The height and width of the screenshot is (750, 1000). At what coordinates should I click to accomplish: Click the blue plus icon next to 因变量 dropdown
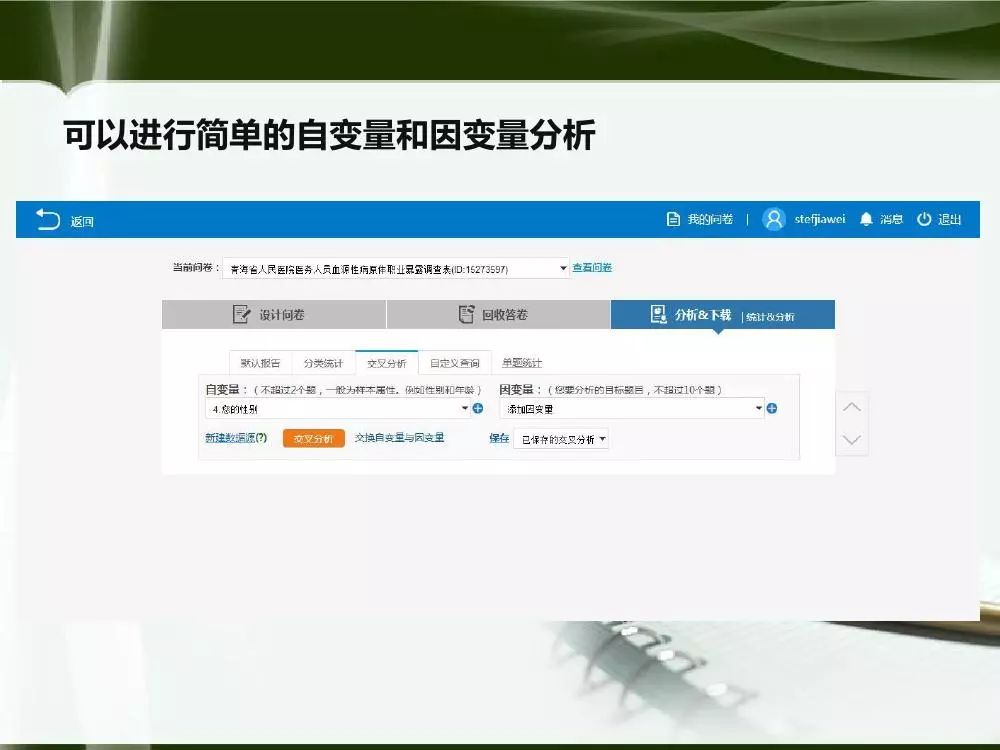[772, 409]
